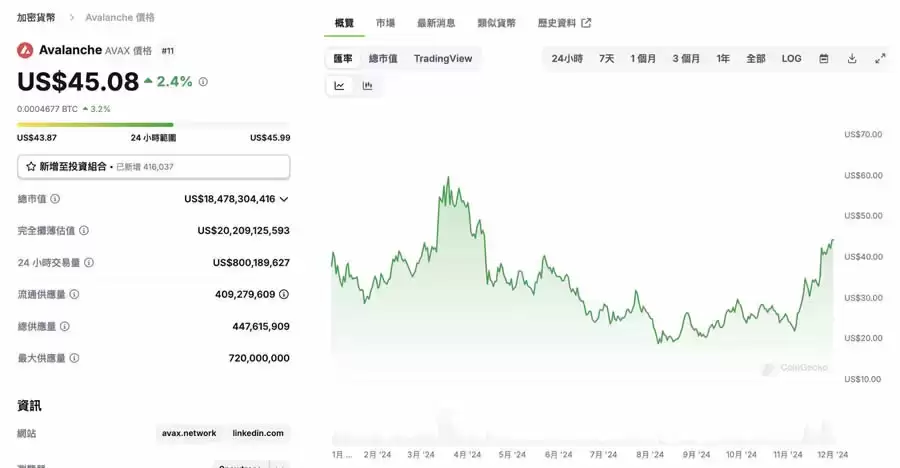The height and width of the screenshot is (468, 900).
Task: Download chart data icon
Action: pyautogui.click(x=852, y=59)
